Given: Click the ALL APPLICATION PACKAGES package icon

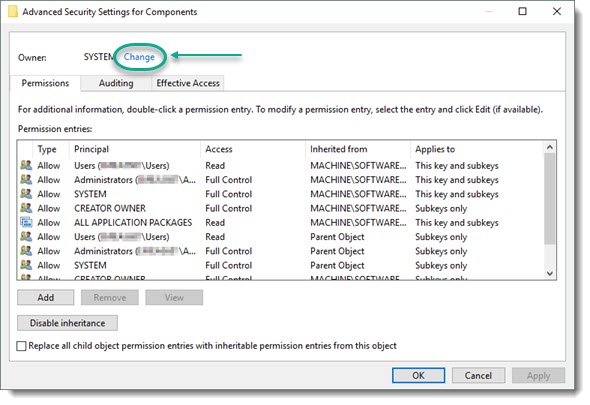Looking at the screenshot, I should click(x=26, y=222).
